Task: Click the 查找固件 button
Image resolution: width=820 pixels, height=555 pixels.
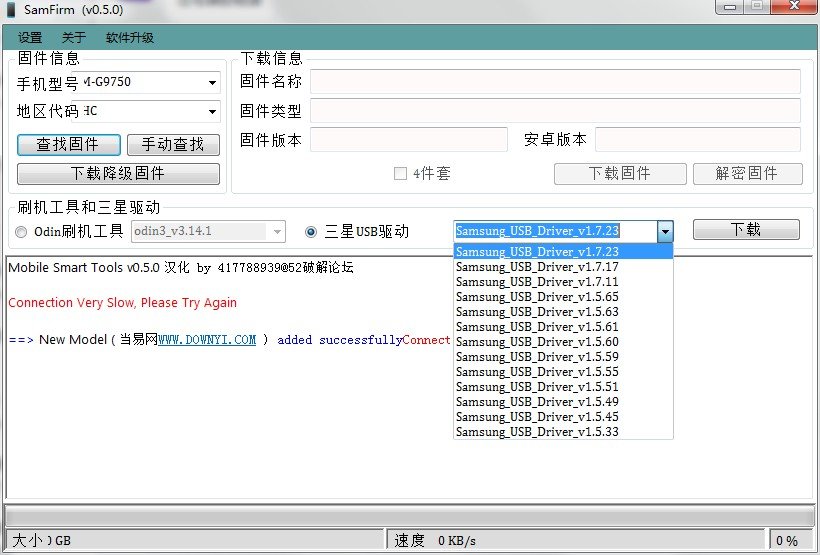Action: click(68, 145)
